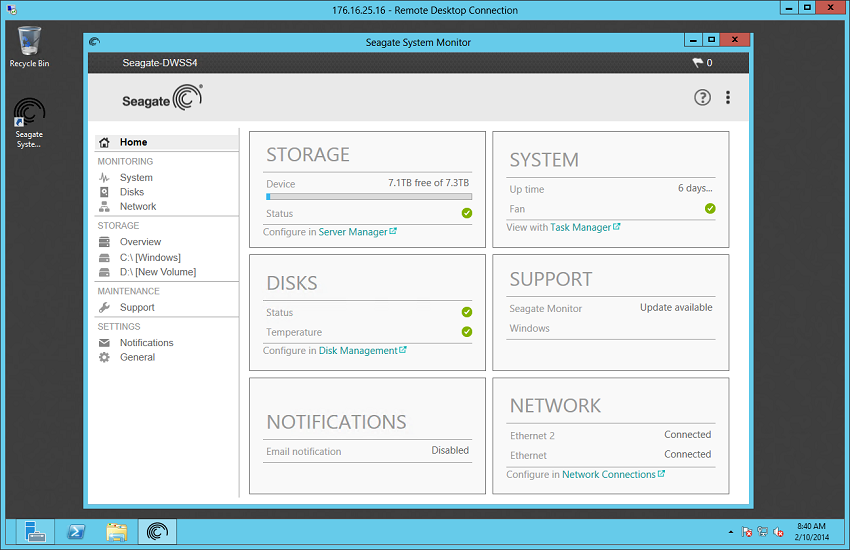Click the Overview storage icon in sidebar

[x=104, y=242]
